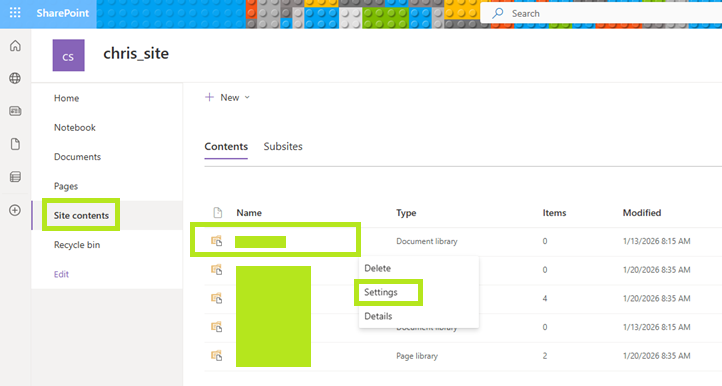Click library icon in the row with 4 items

point(216,298)
